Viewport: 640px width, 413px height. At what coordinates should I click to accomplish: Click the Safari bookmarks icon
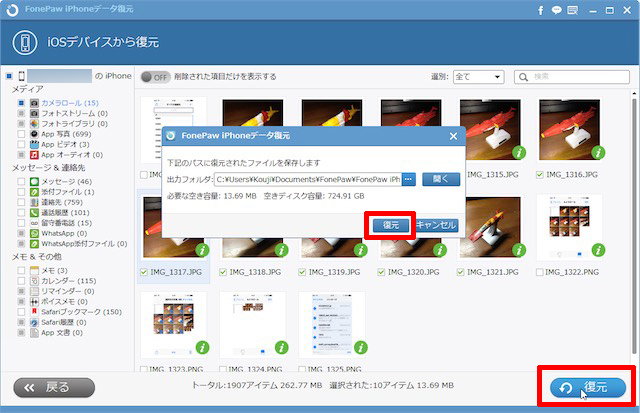pyautogui.click(x=34, y=312)
